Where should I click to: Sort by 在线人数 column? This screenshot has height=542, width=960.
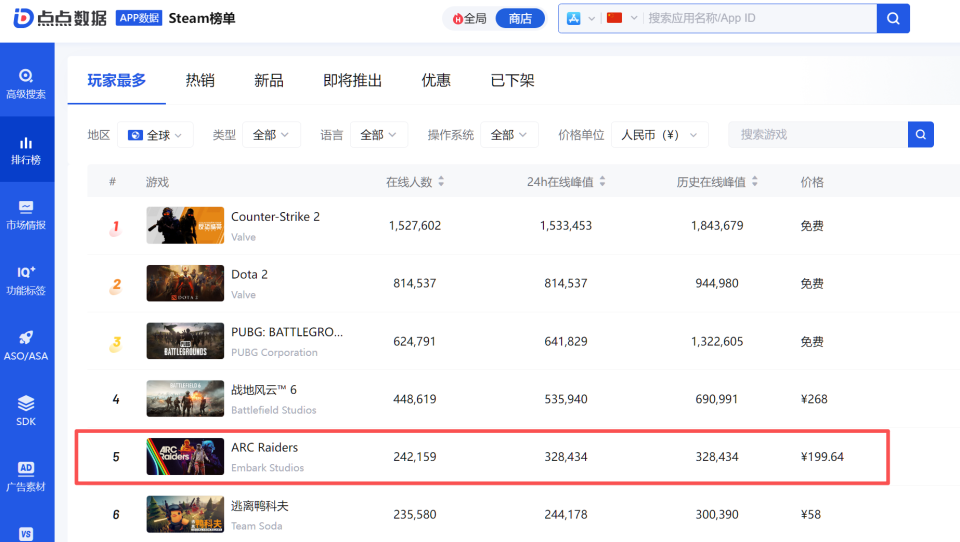(415, 182)
